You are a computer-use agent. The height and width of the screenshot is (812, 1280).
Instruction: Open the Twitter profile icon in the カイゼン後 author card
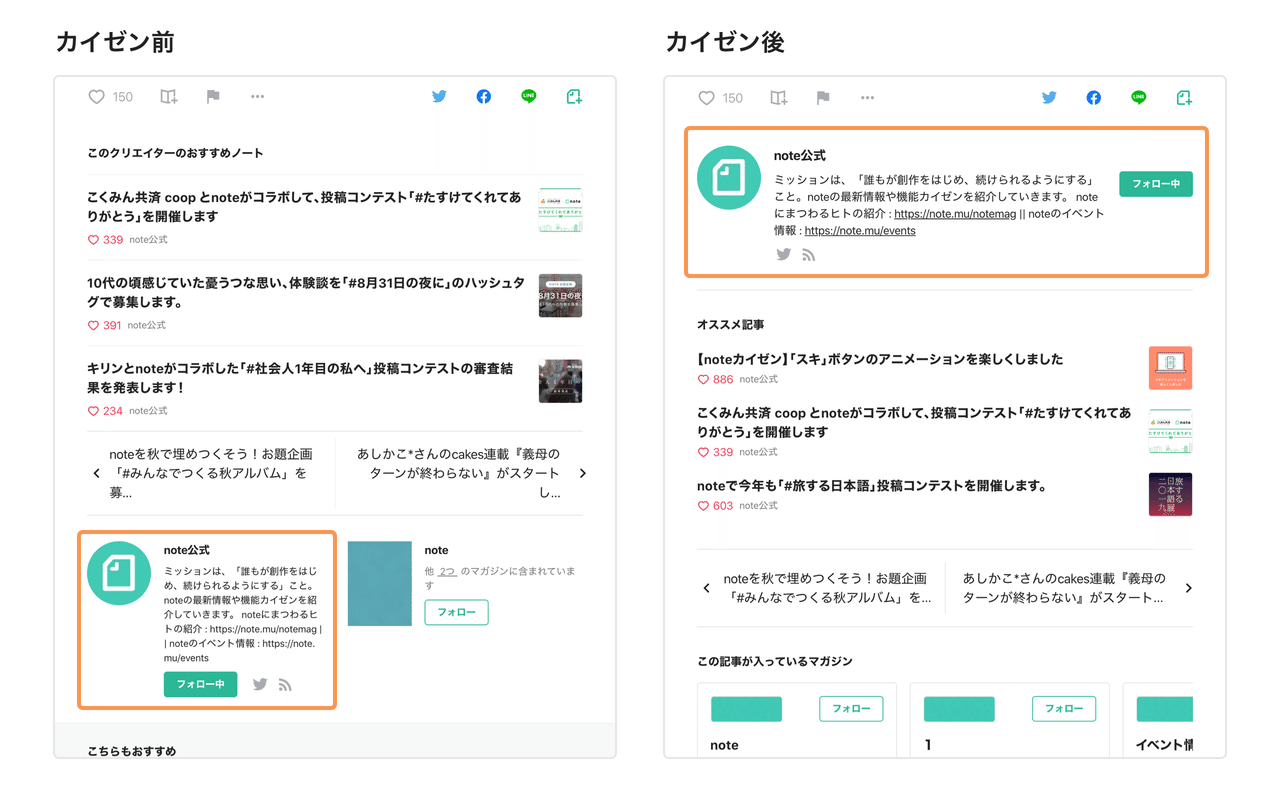pos(784,255)
